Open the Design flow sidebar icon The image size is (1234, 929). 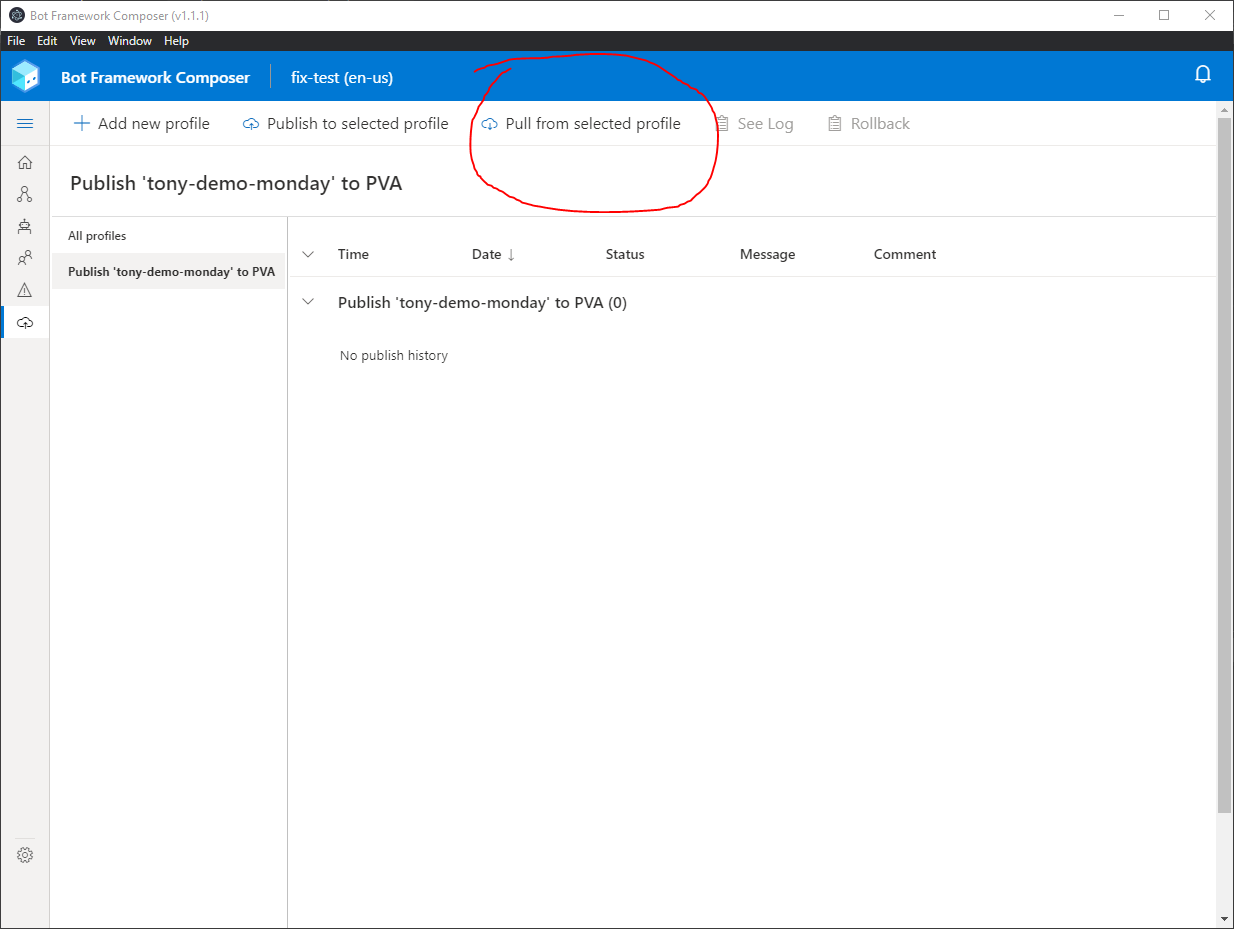pos(25,194)
